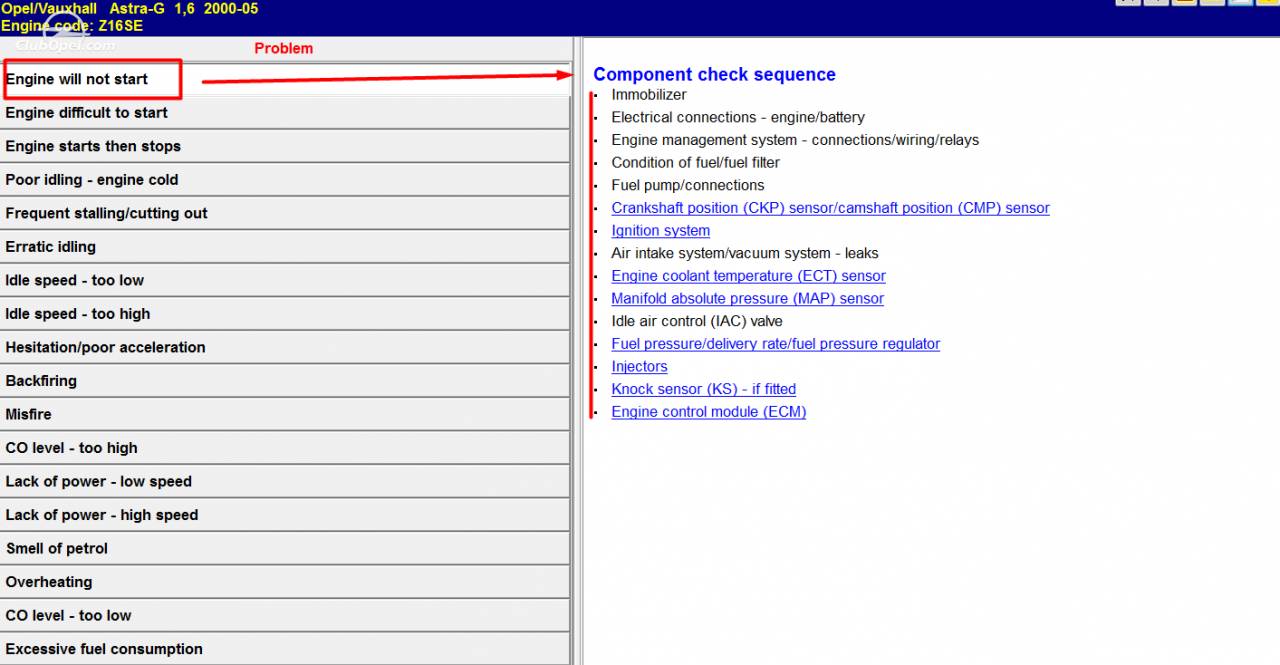
Task: Click 'Fuel pump/connections' item
Action: click(687, 185)
